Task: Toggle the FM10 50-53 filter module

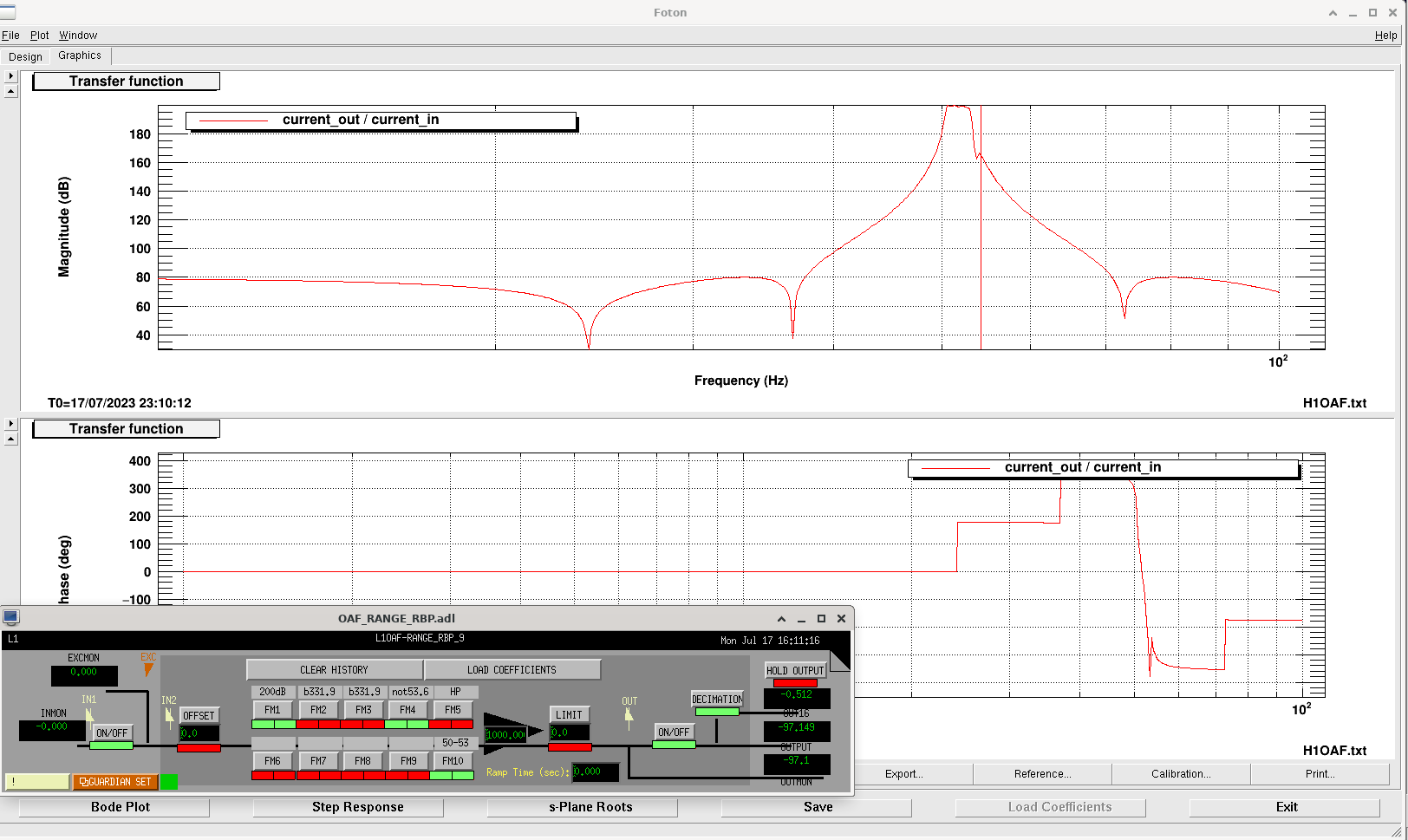Action: (x=453, y=761)
